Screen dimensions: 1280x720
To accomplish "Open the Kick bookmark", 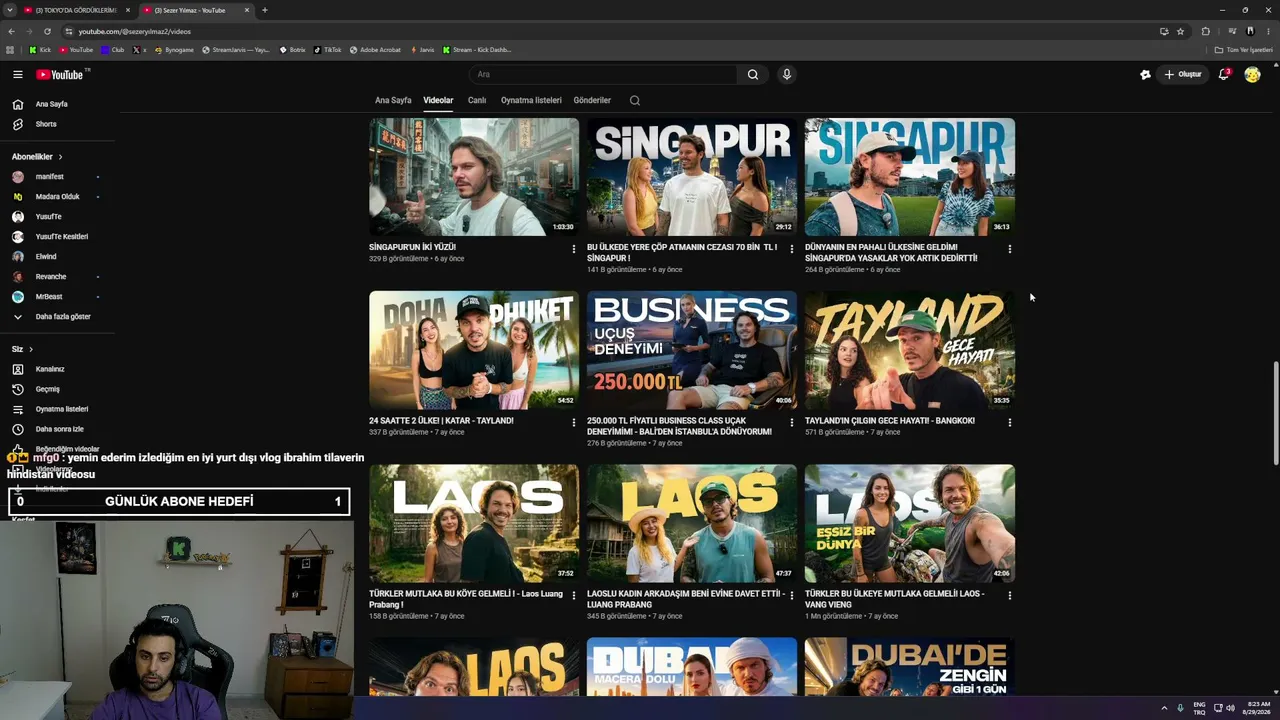I will 40,49.
